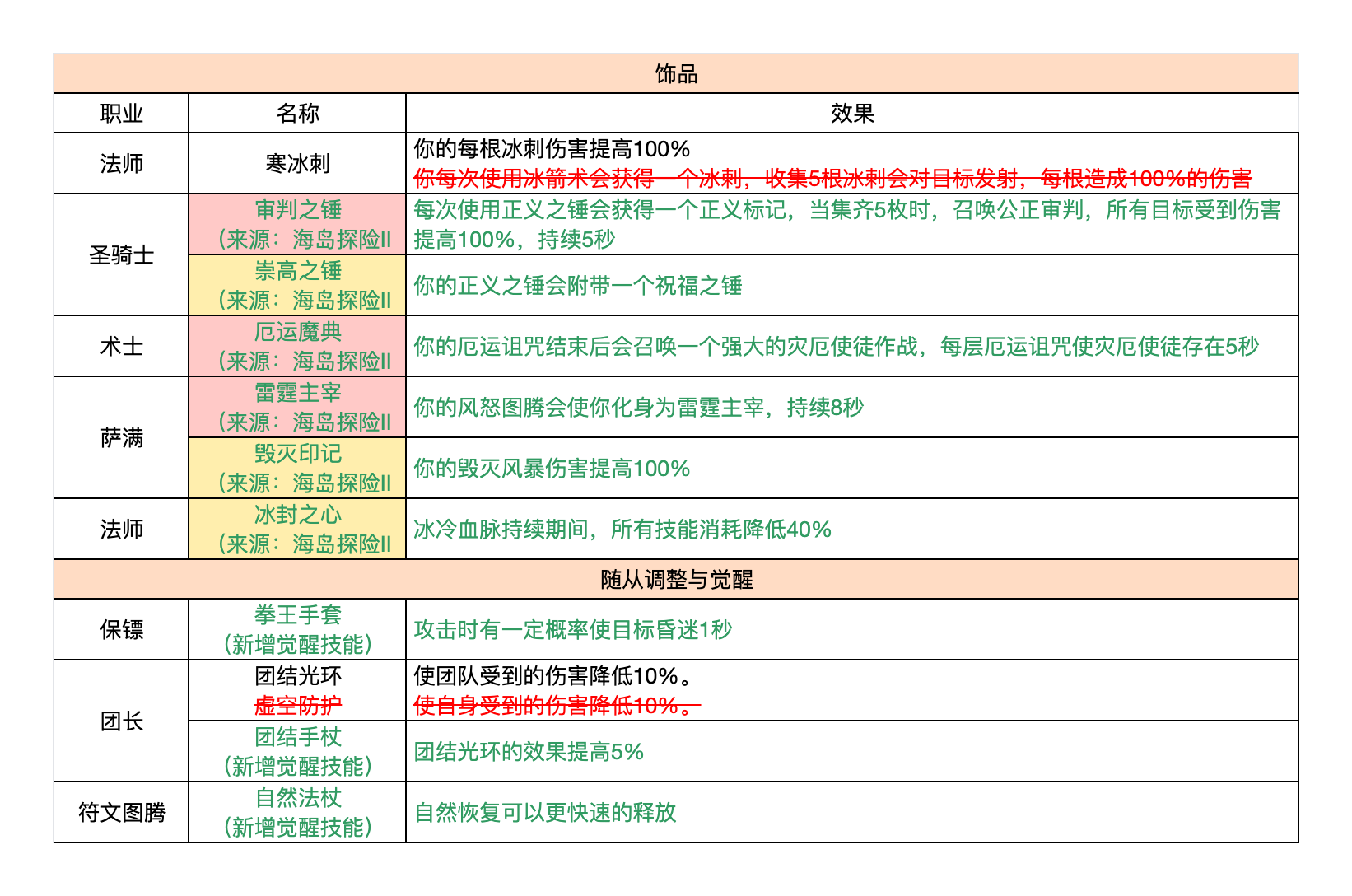Click the 圣骑士 class cell

121,255
